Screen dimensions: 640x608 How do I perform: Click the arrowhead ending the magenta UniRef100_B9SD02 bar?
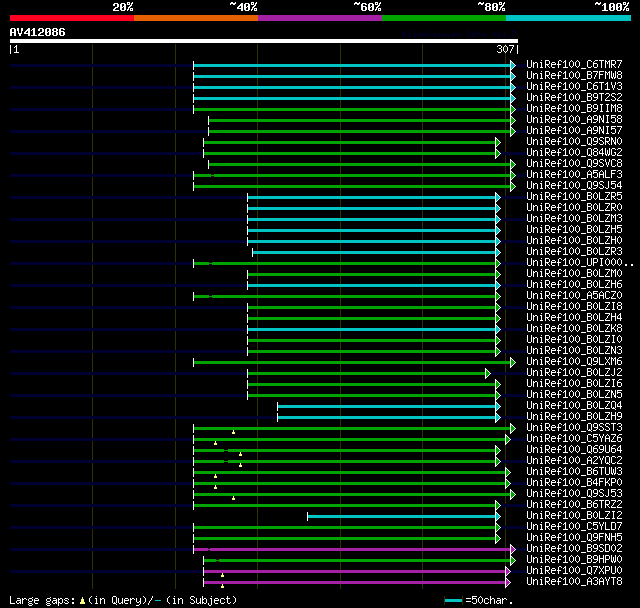513,548
